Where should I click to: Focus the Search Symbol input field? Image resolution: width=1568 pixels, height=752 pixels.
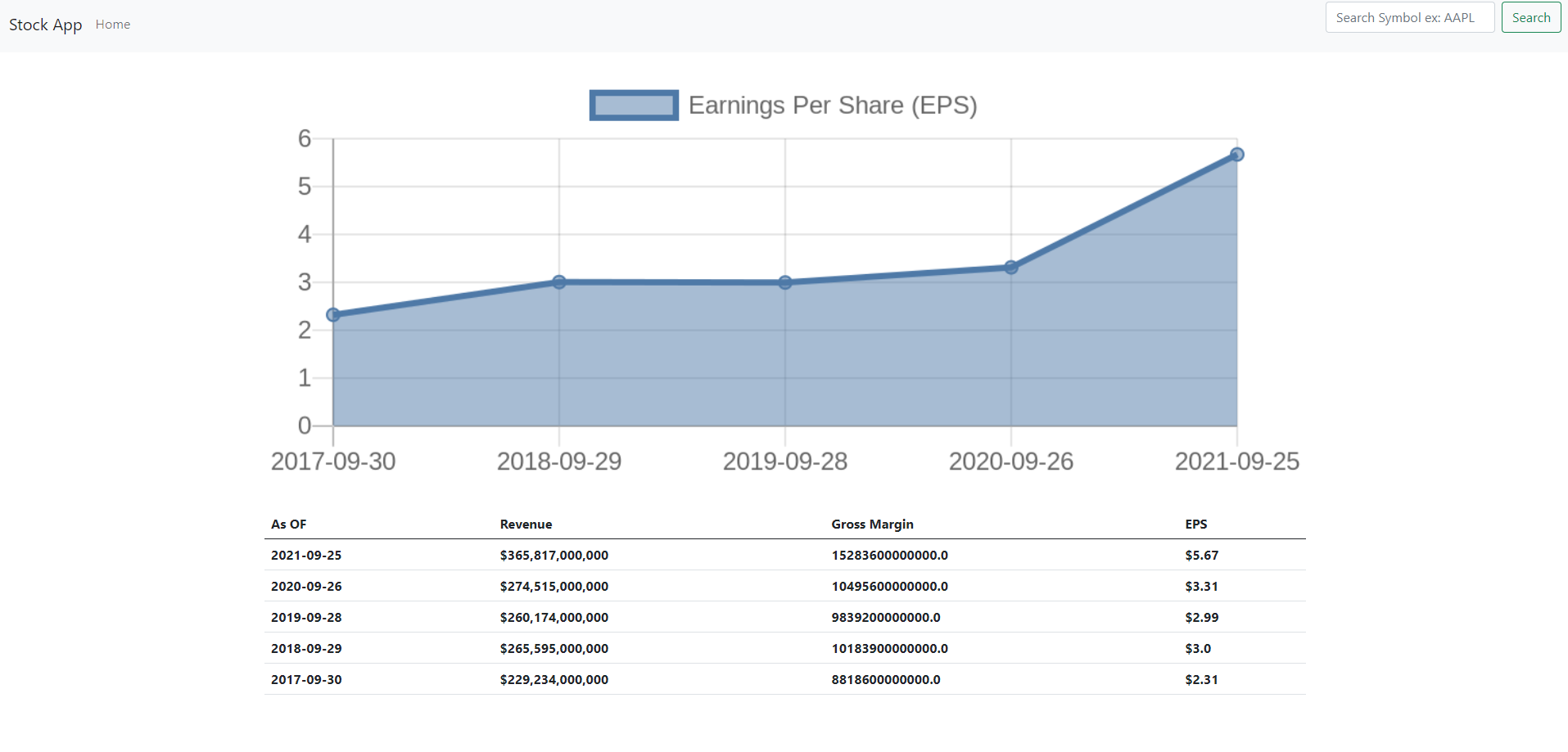1409,17
